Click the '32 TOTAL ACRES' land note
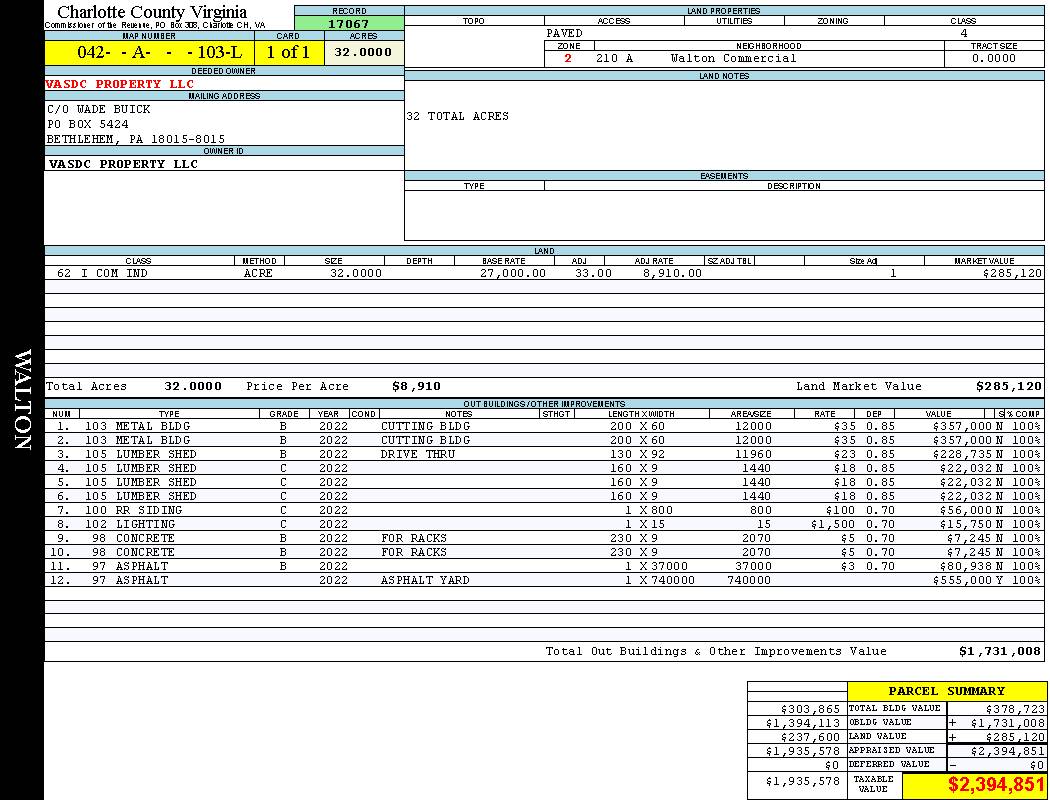Image resolution: width=1050 pixels, height=800 pixels. (x=457, y=116)
